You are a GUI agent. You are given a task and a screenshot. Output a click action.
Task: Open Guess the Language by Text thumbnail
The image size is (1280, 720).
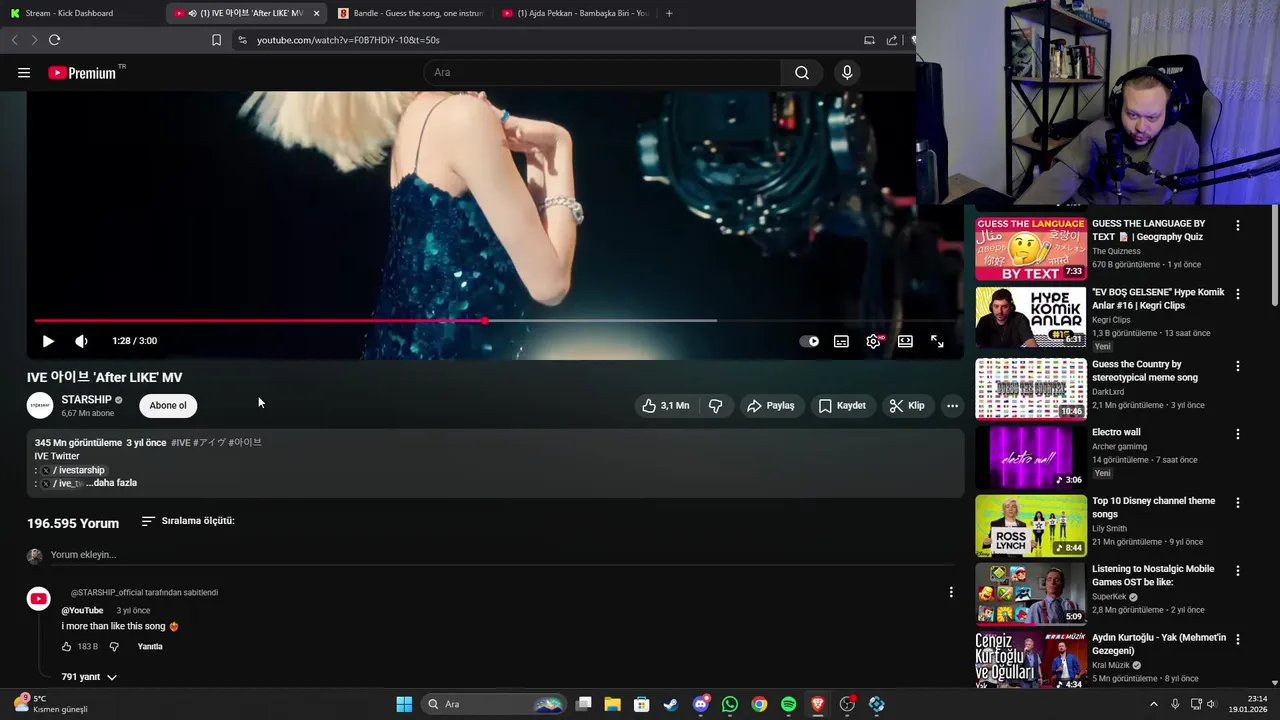tap(1030, 249)
